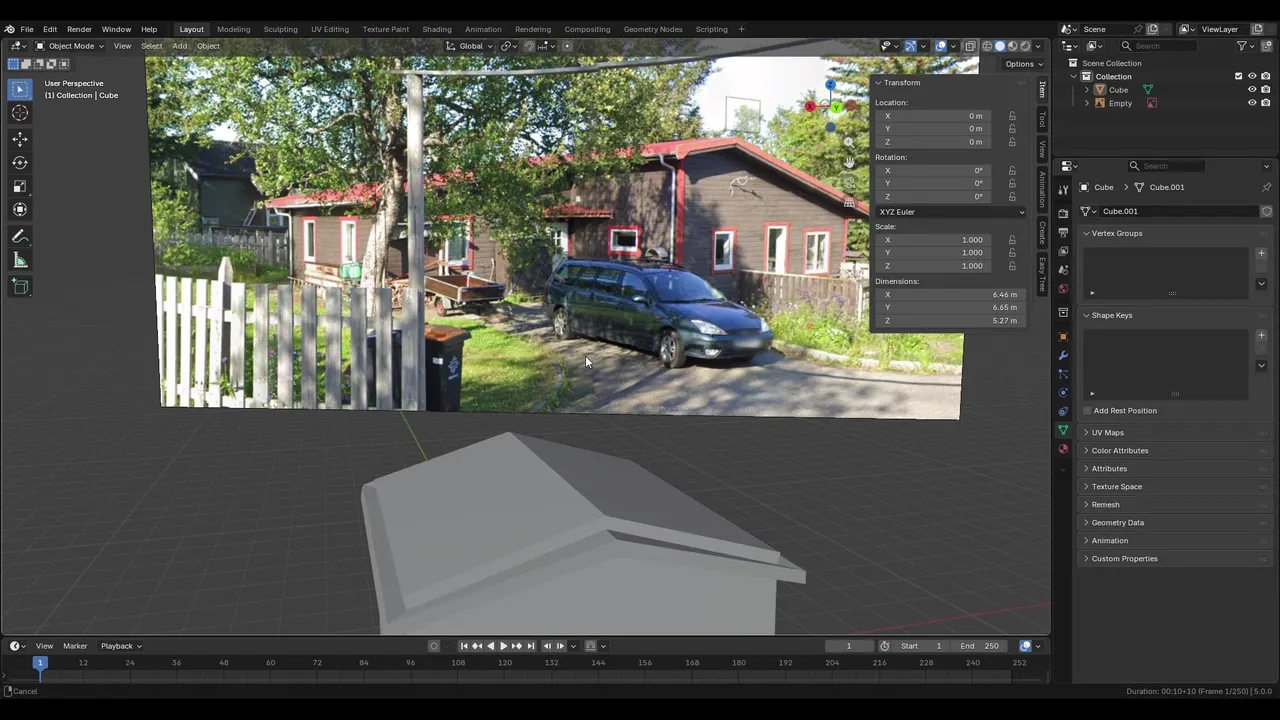Open Tool properties tab icon
This screenshot has height=720, width=1280.
pos(1063,189)
